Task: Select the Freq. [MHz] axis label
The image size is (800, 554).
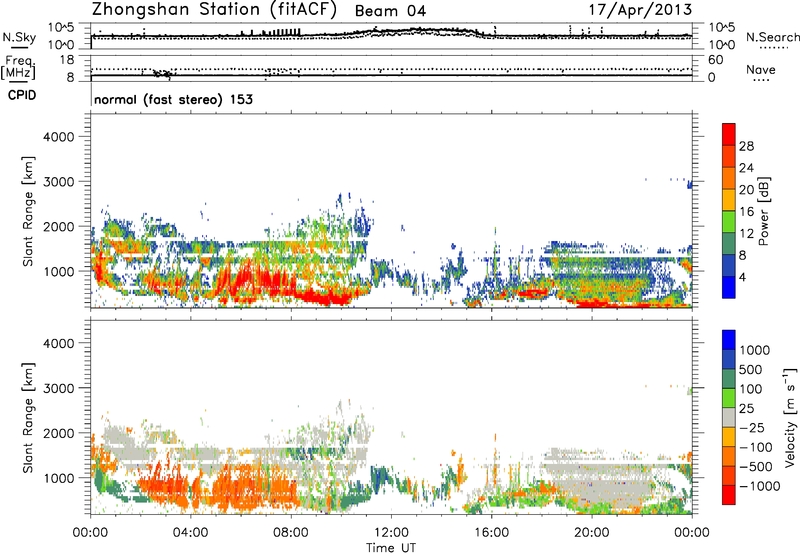Action: (x=18, y=67)
